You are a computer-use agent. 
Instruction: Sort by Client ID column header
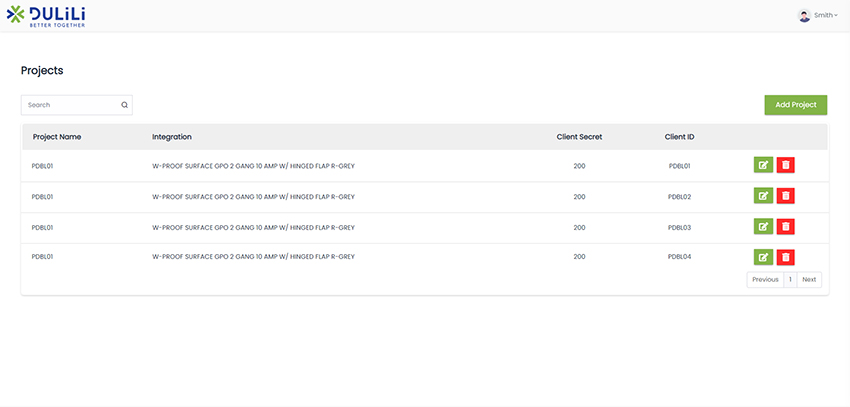[679, 137]
